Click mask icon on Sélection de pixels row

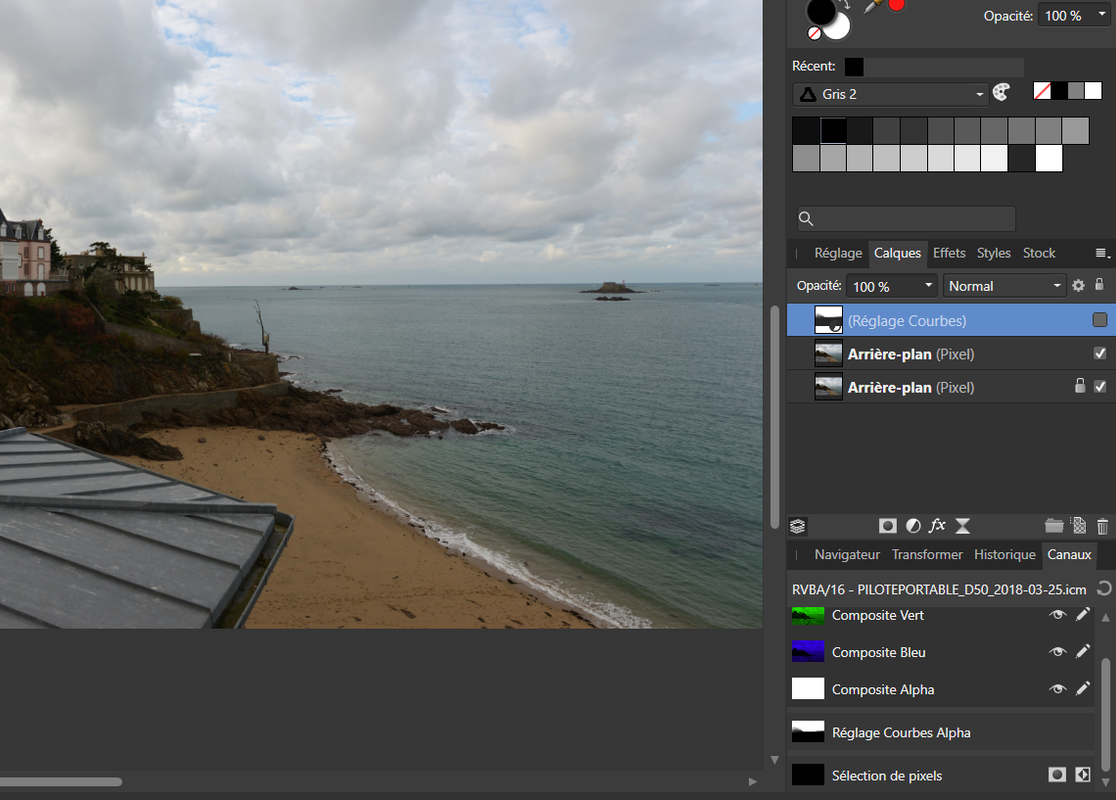pos(1057,774)
